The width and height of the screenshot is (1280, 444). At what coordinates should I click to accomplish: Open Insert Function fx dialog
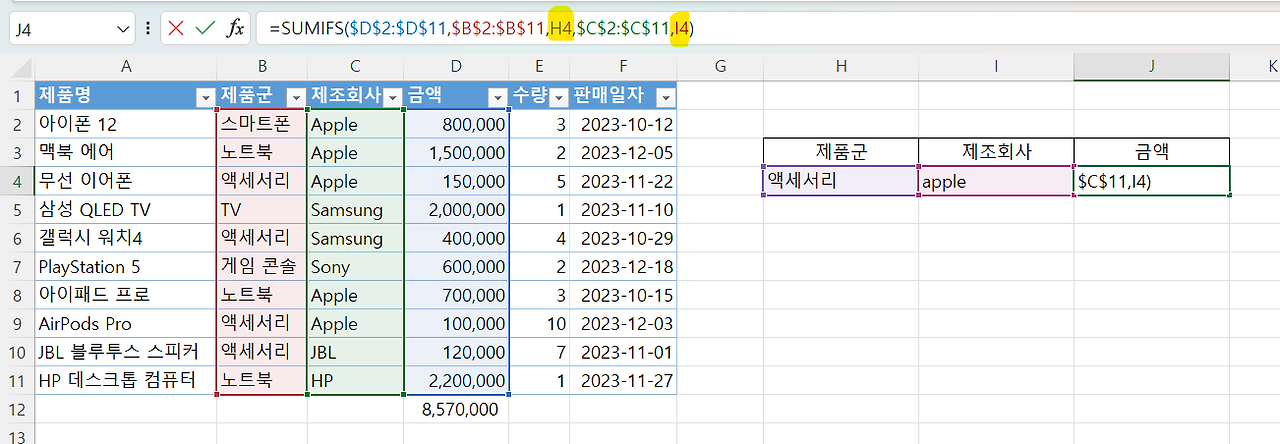click(235, 29)
